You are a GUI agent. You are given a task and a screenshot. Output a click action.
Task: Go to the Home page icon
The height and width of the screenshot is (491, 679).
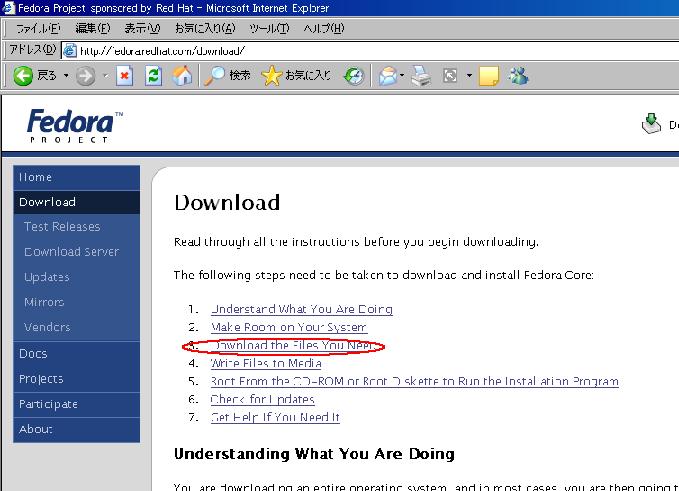coord(182,76)
